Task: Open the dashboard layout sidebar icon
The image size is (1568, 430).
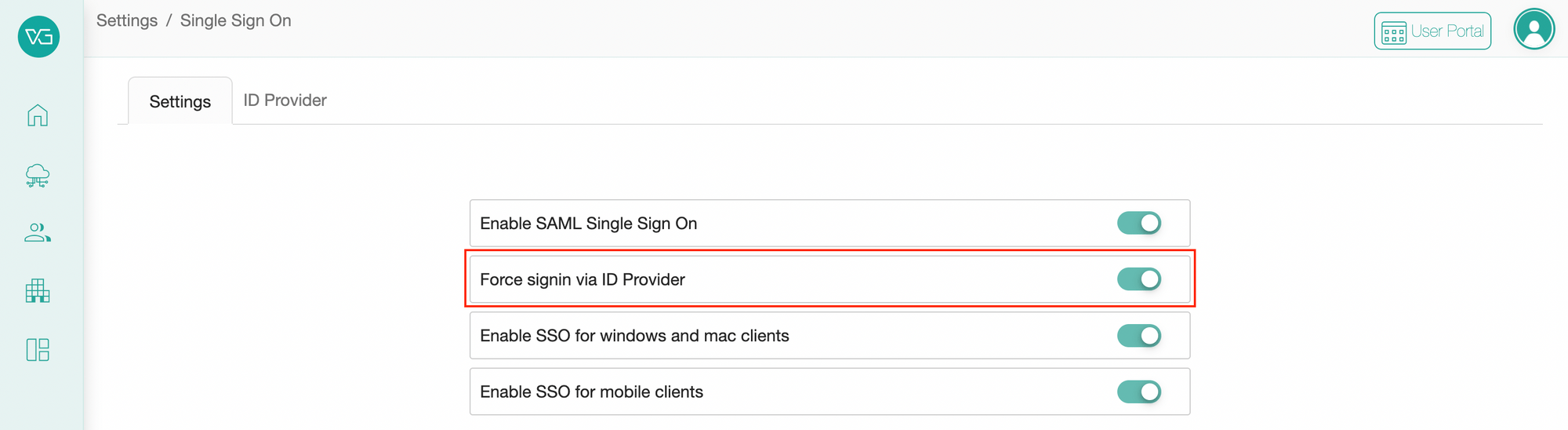Action: (38, 350)
